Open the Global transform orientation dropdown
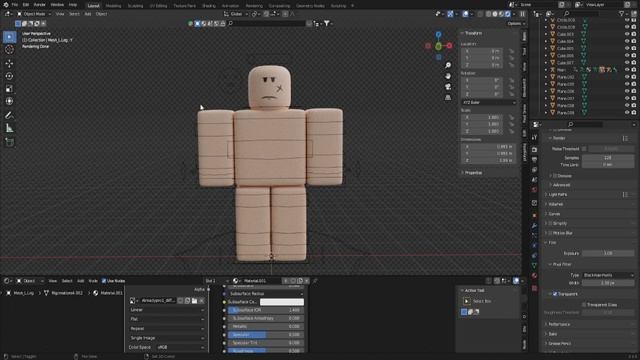The width and height of the screenshot is (640, 360). point(236,14)
